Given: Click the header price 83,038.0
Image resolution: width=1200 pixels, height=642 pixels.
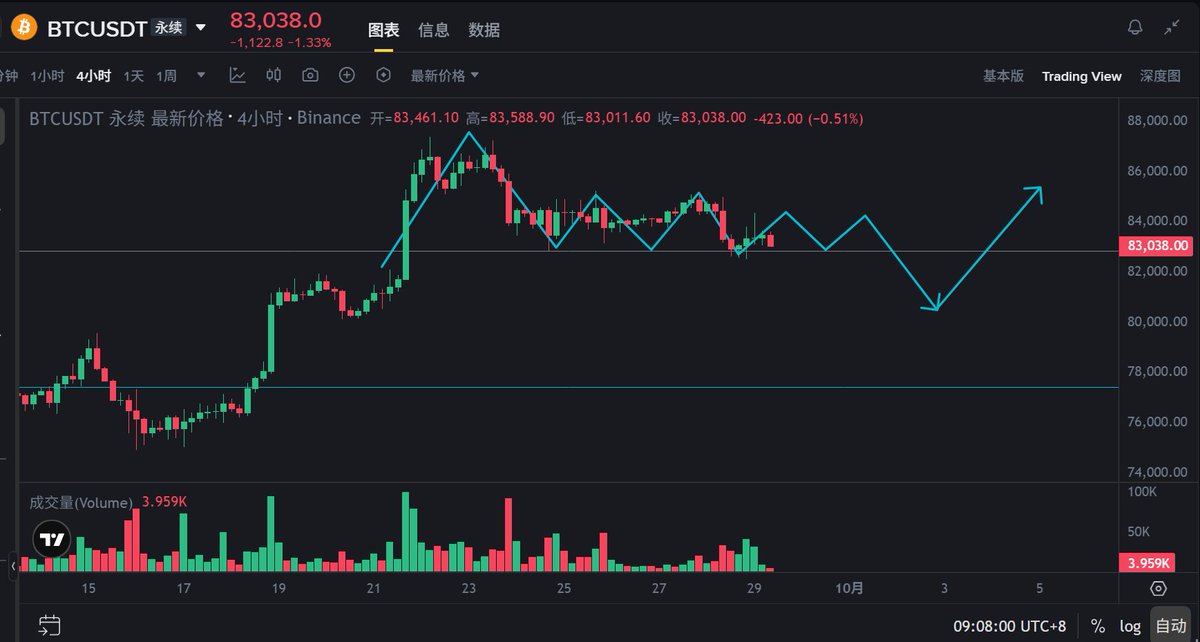Looking at the screenshot, I should [276, 20].
